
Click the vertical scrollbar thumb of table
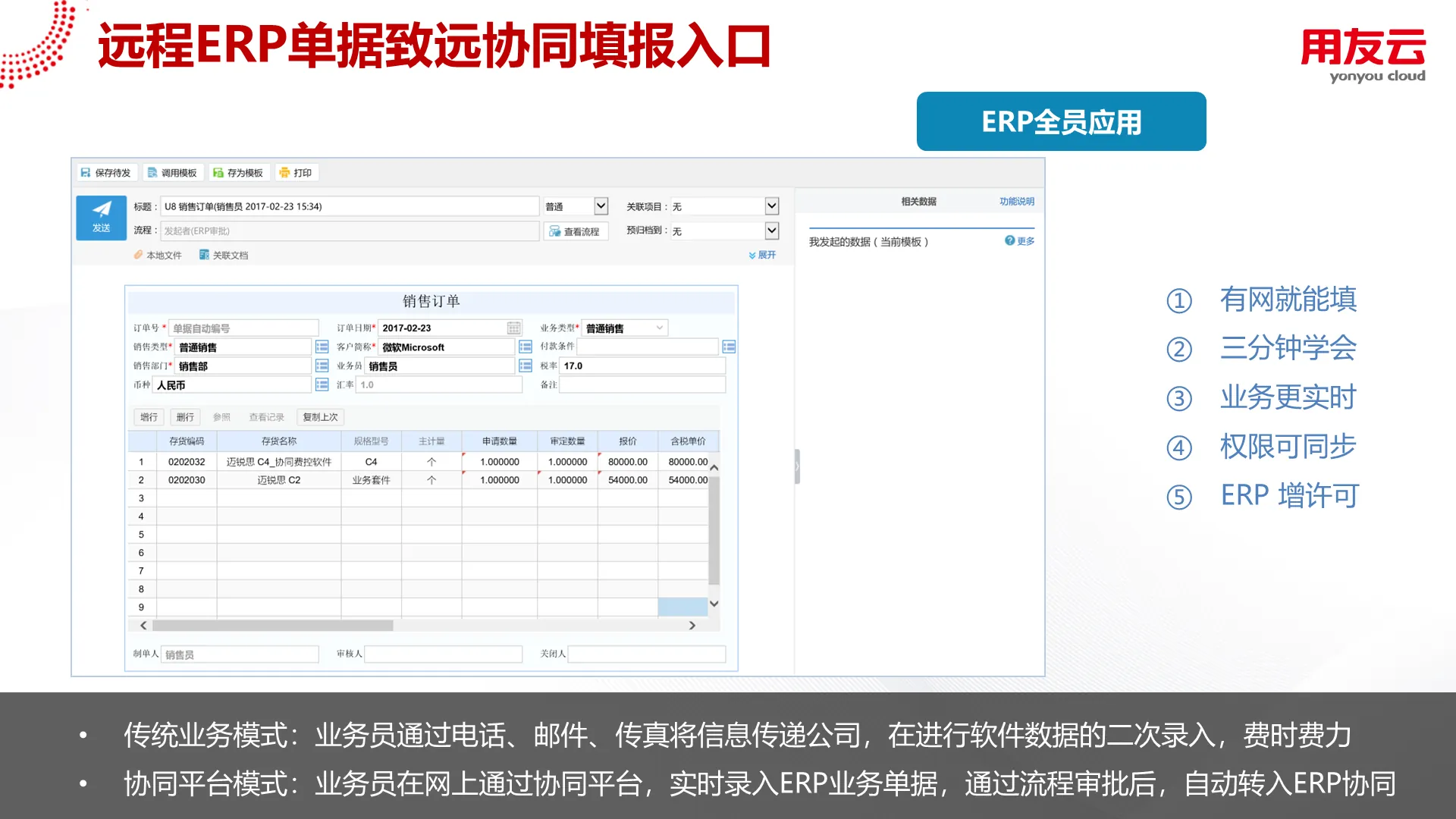tap(714, 531)
